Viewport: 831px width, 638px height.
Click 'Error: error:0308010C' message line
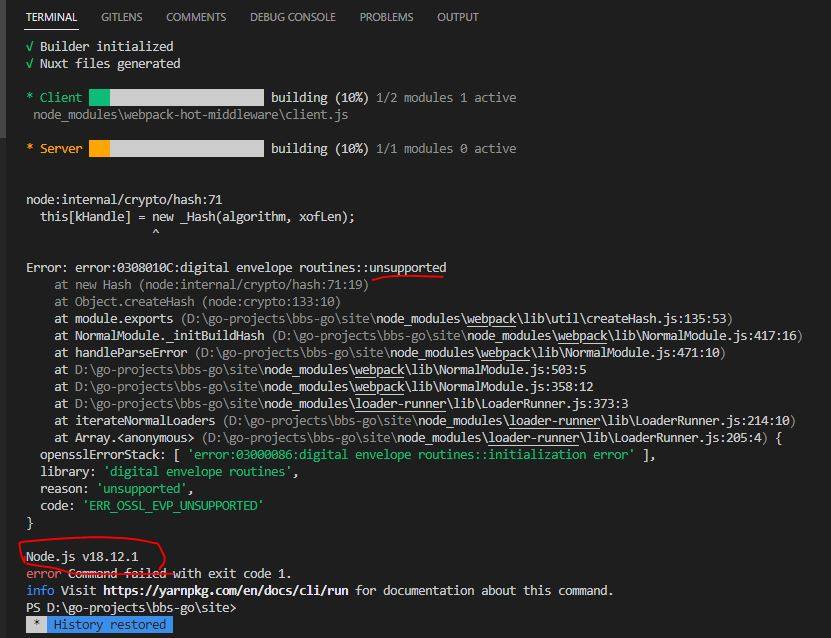[236, 268]
